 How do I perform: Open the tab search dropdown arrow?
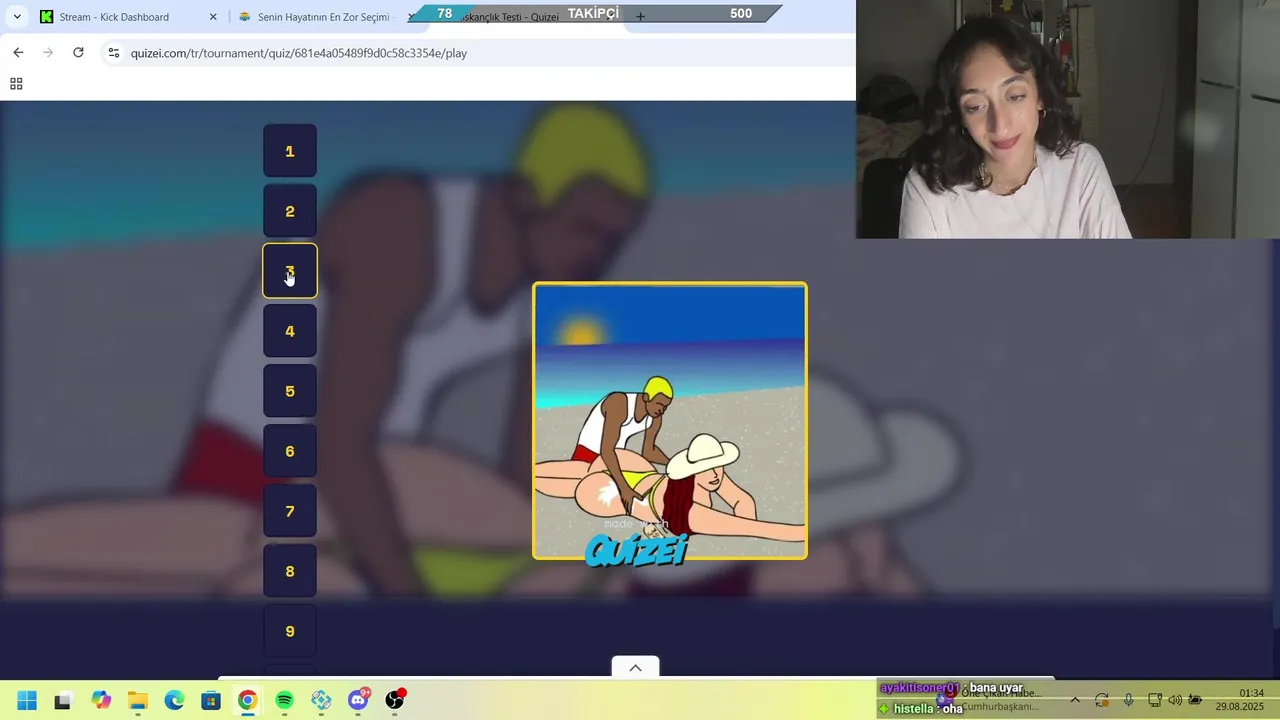coord(17,17)
